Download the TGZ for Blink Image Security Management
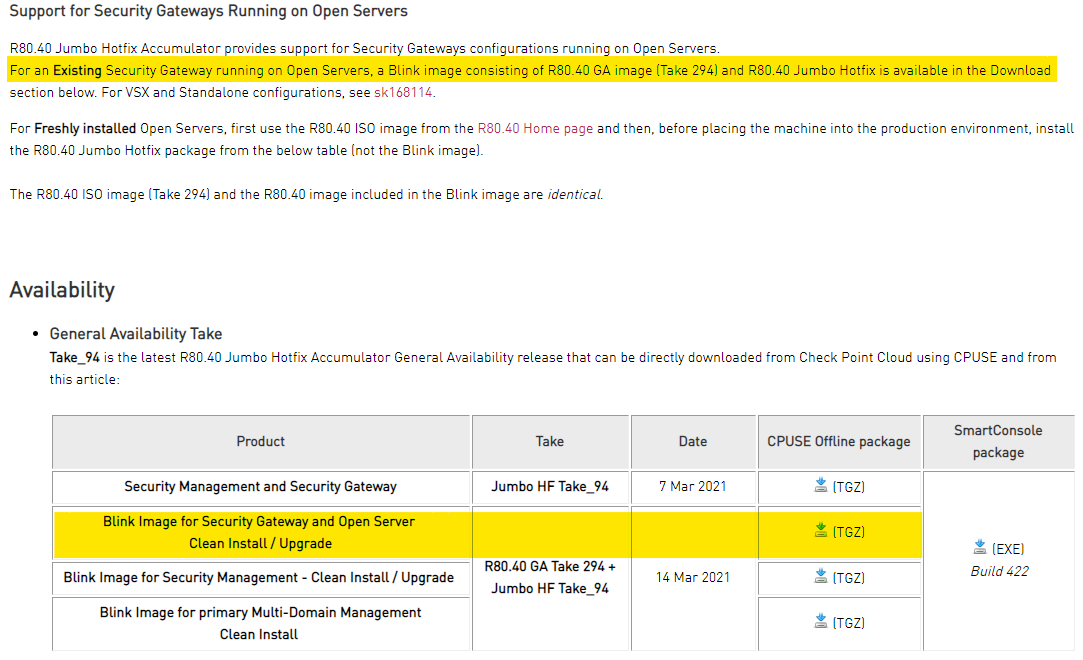 (822, 577)
